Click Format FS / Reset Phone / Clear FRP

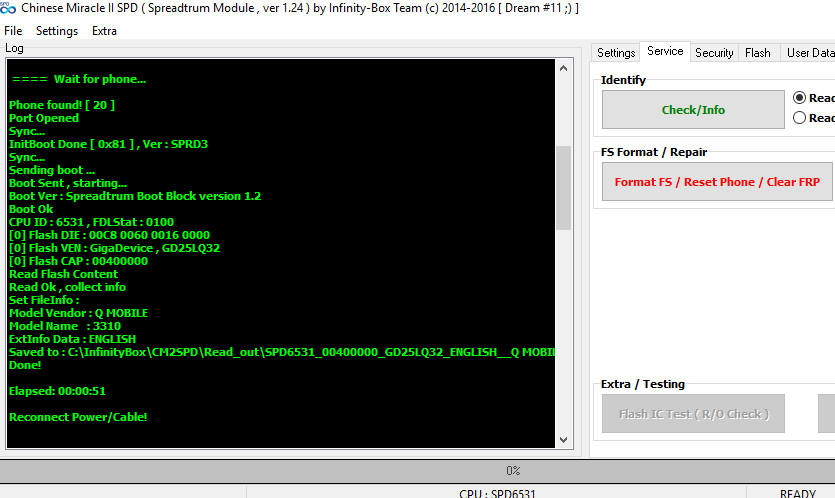point(717,182)
